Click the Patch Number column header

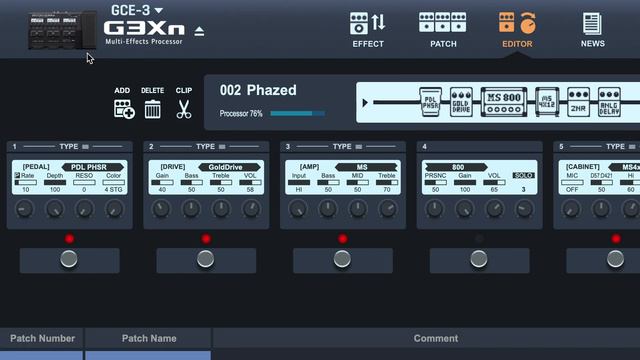pyautogui.click(x=42, y=338)
